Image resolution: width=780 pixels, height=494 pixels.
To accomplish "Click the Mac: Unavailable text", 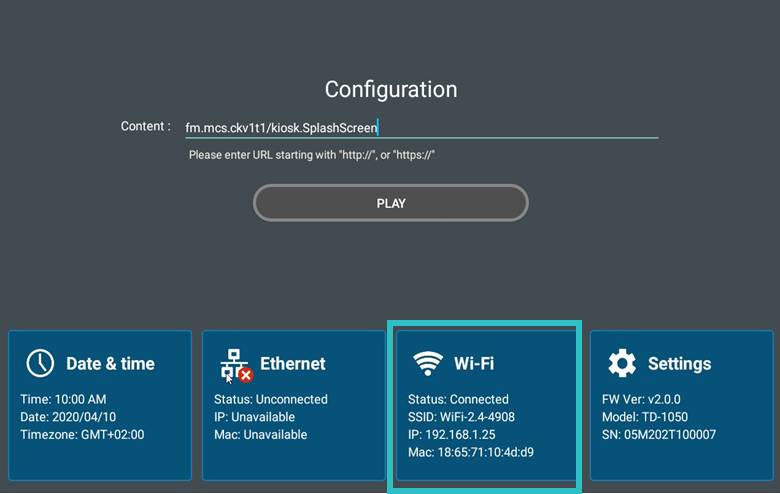I will (x=261, y=434).
